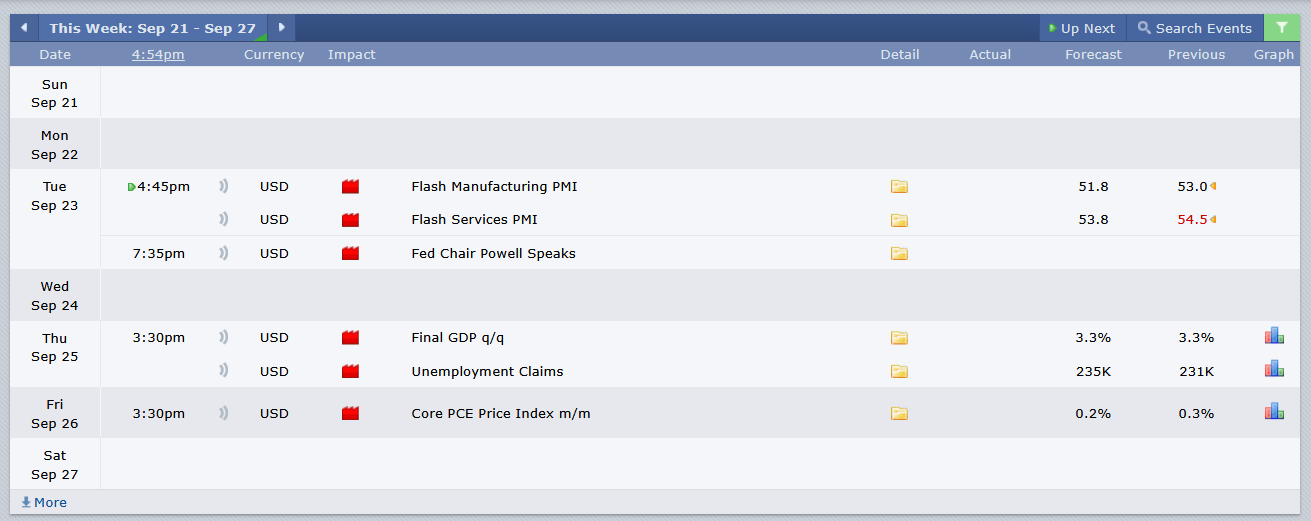The height and width of the screenshot is (521, 1311).
Task: Toggle sound alert for Fed Chair Powell Speaks
Action: pos(224,253)
